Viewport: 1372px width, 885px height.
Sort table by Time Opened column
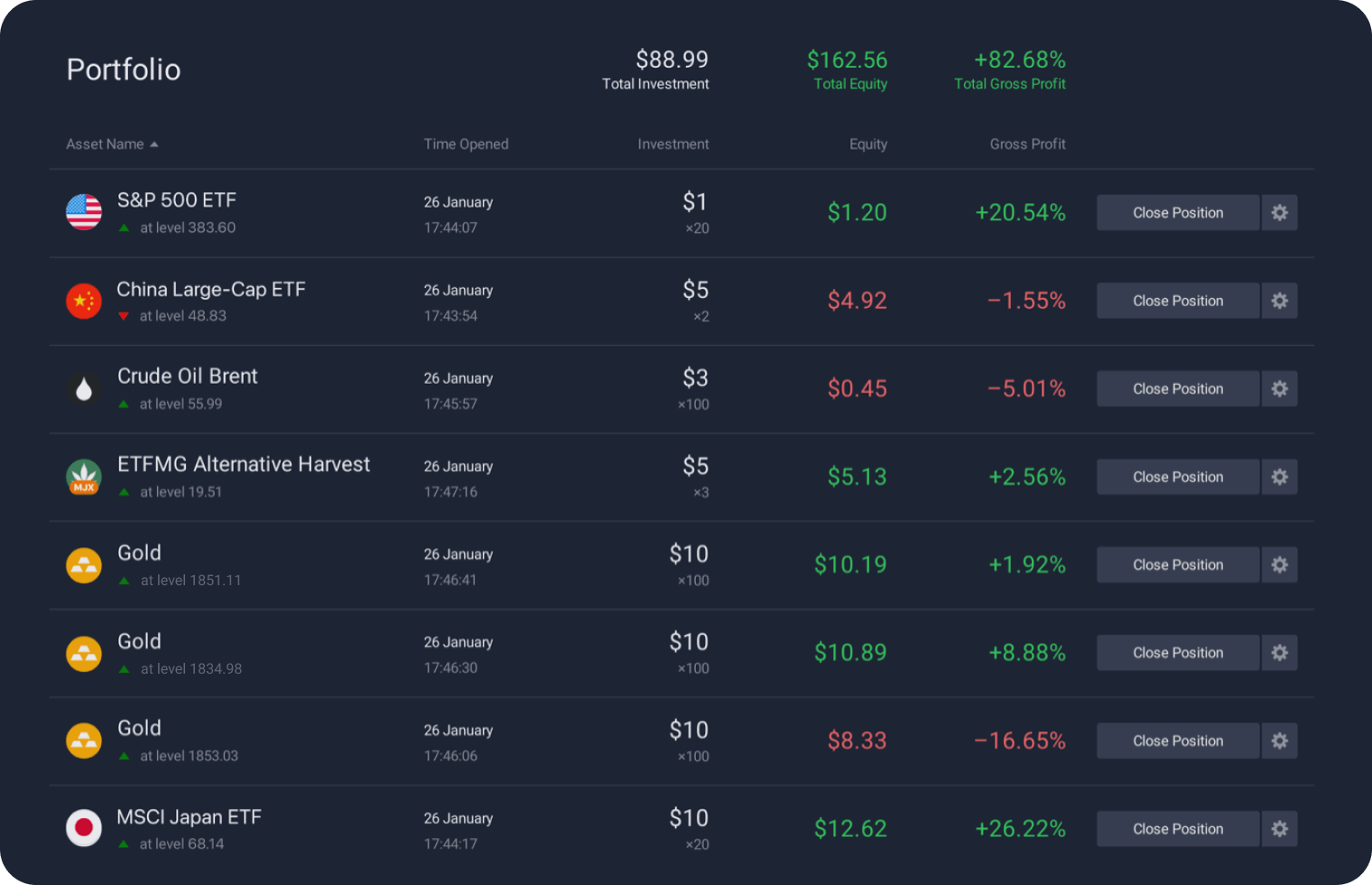466,144
